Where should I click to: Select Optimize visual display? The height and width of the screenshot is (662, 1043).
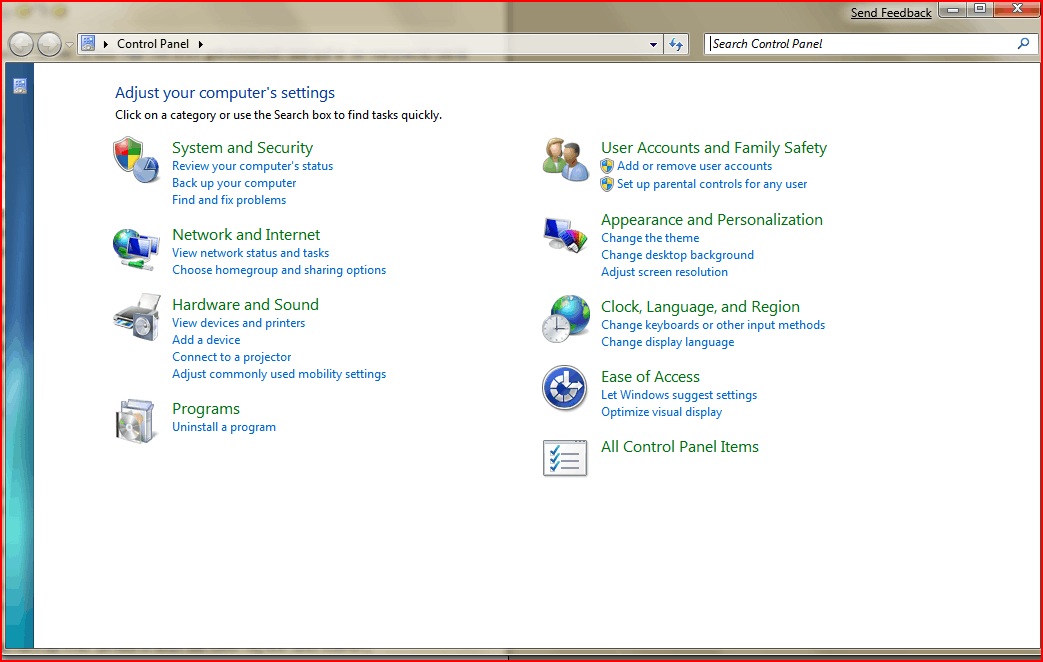coord(661,412)
